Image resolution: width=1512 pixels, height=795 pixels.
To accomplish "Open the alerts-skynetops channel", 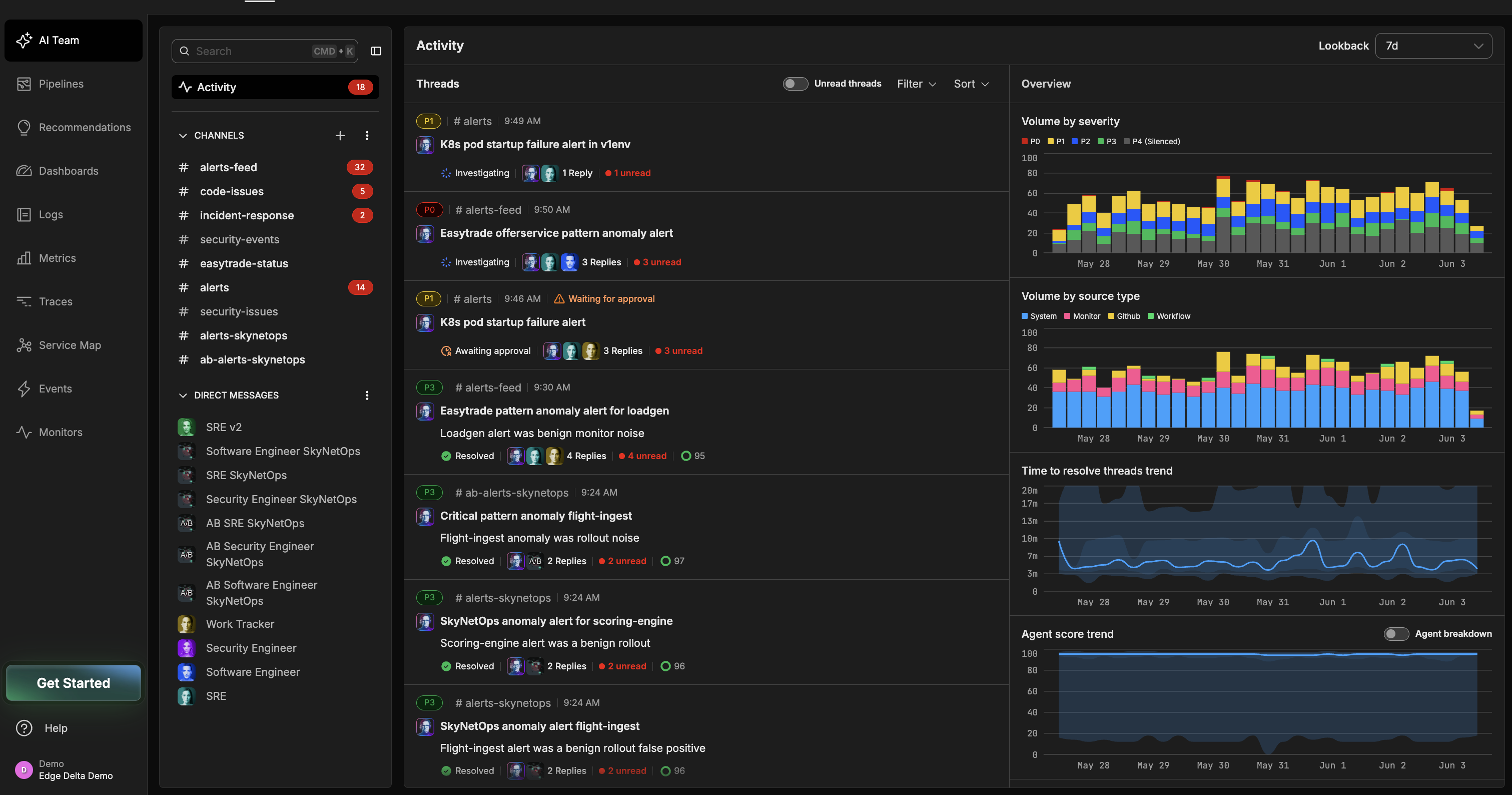I will (275, 336).
